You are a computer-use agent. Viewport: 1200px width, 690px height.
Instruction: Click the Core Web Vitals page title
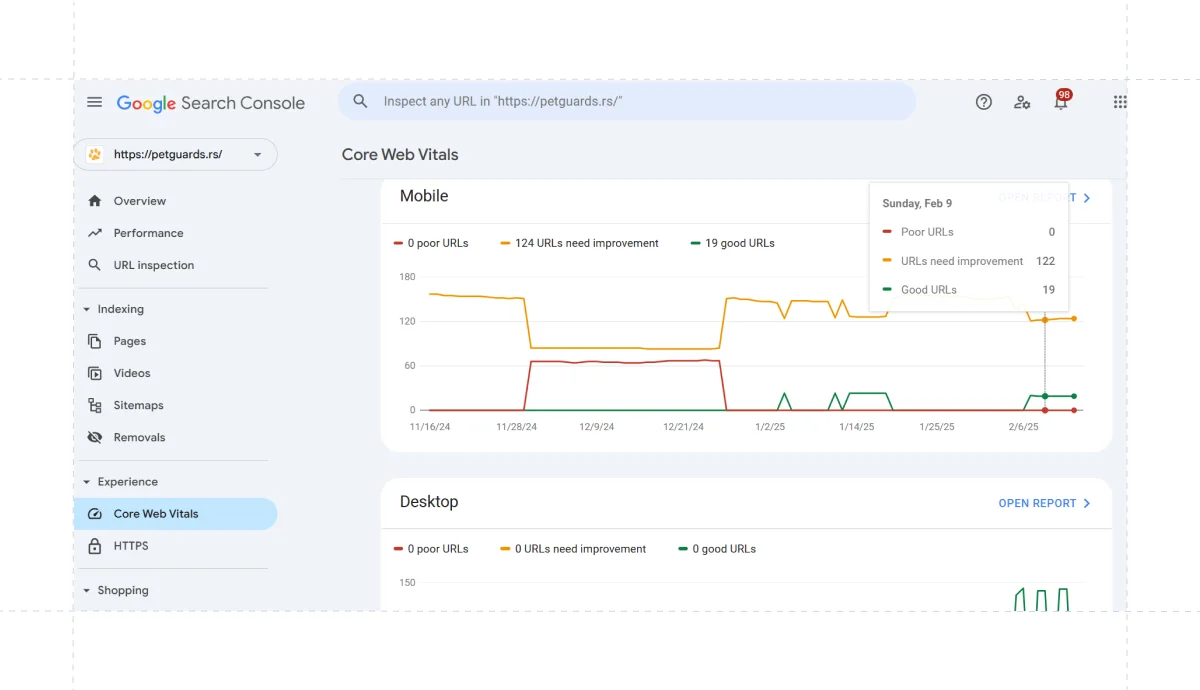(400, 155)
